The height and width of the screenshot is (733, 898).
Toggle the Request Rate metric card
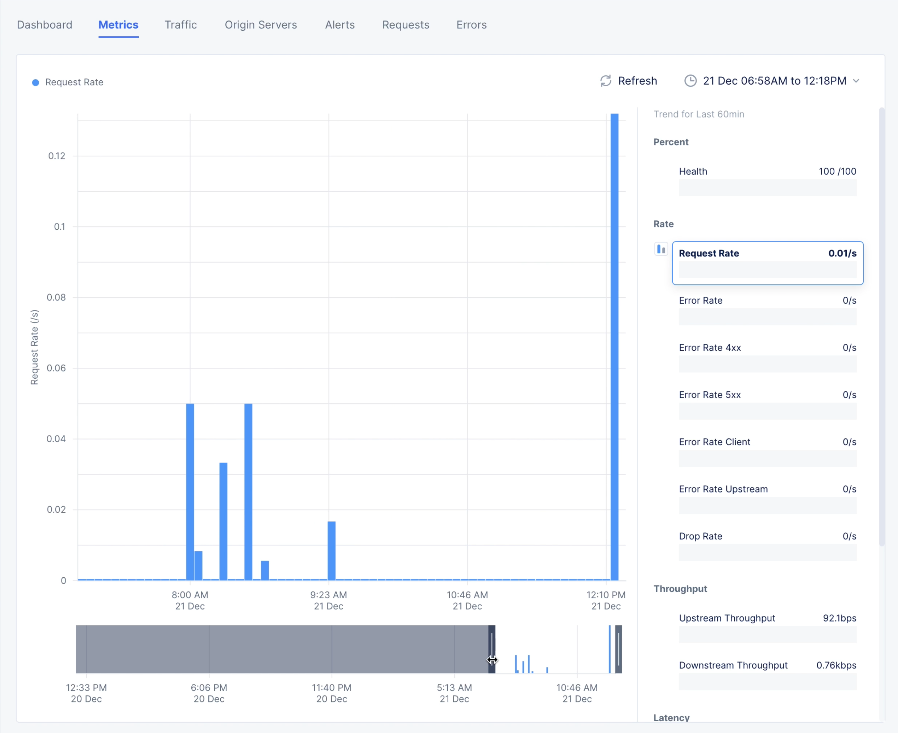tap(767, 262)
